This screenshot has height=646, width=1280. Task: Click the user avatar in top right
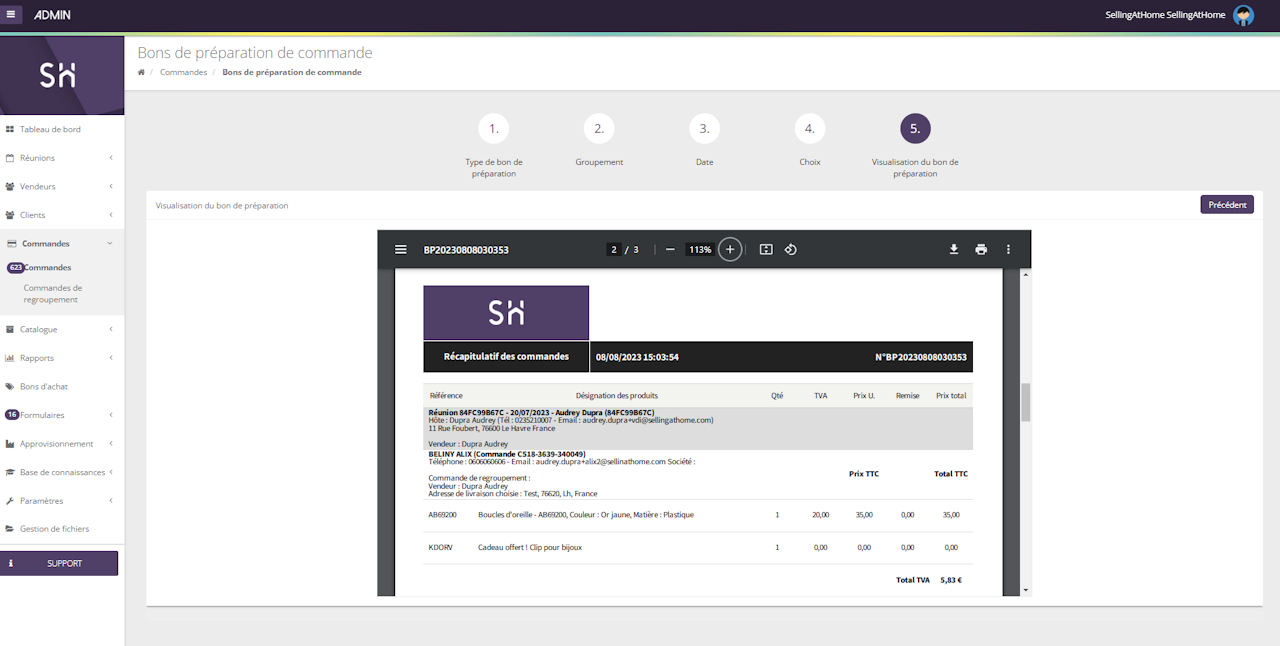coord(1243,15)
